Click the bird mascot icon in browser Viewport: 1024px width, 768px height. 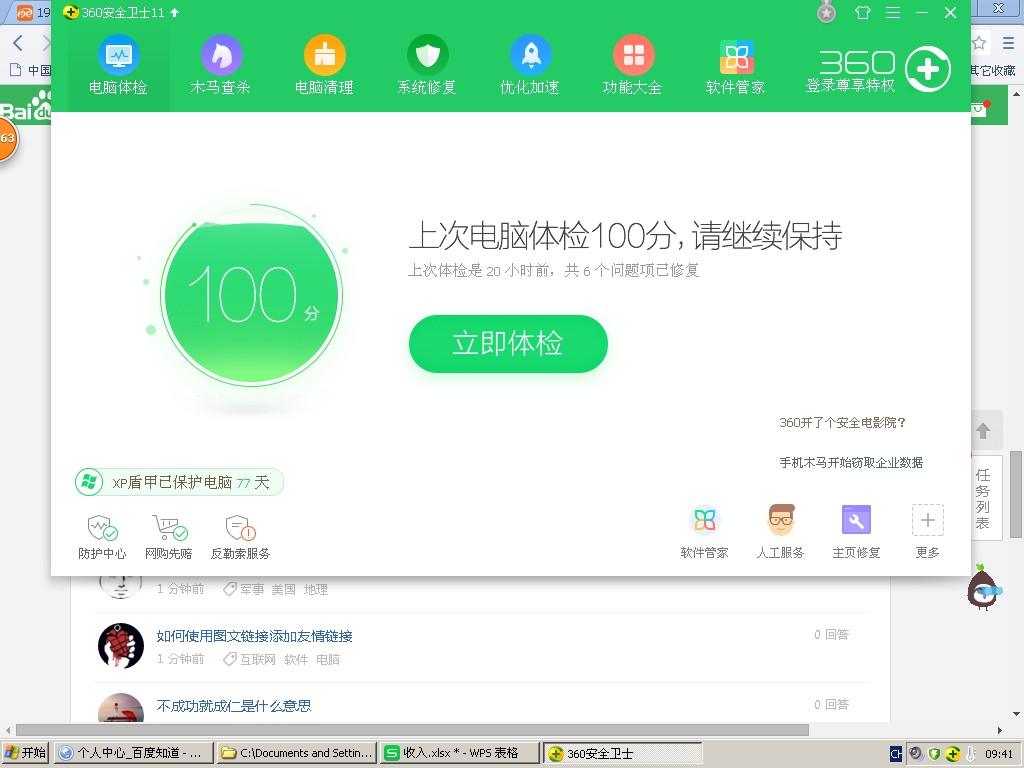click(x=984, y=588)
